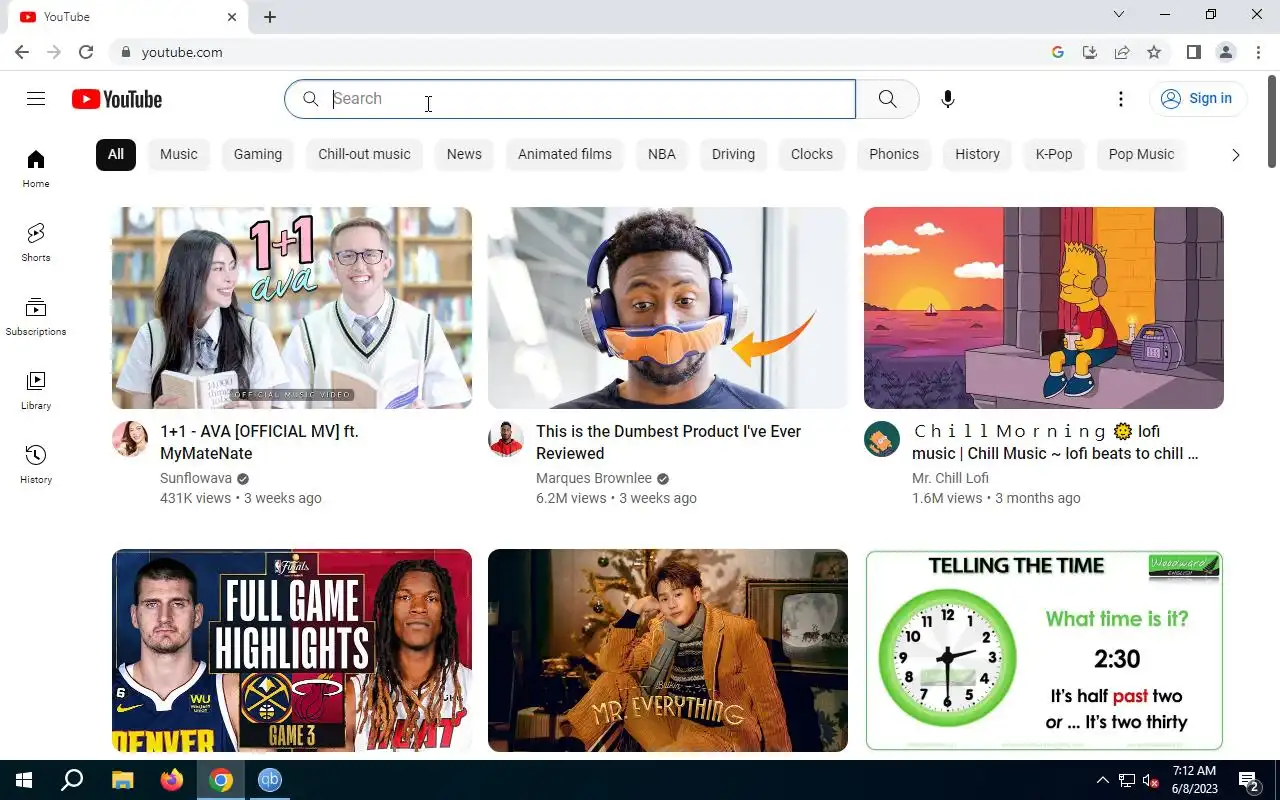Go to Home in sidebar
The width and height of the screenshot is (1280, 800).
pyautogui.click(x=36, y=169)
